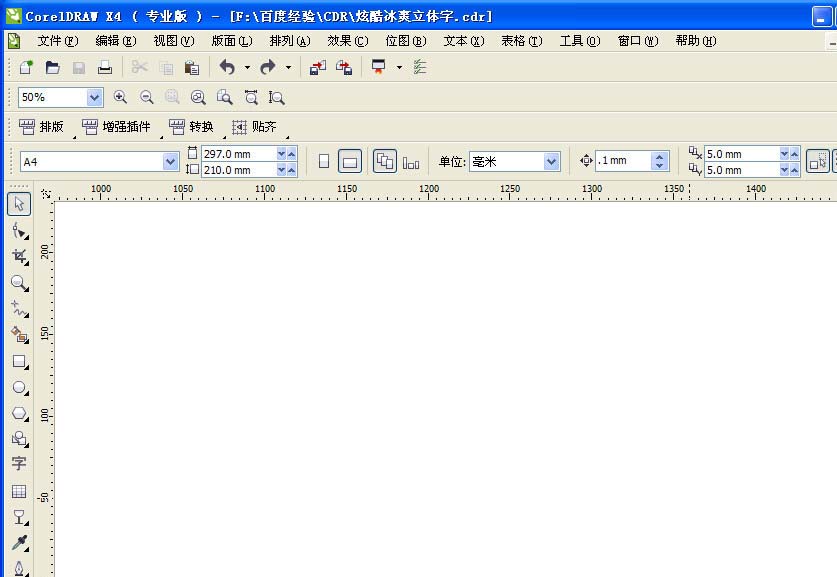Select the Rectangle tool
This screenshot has height=577, width=837.
pos(19,361)
